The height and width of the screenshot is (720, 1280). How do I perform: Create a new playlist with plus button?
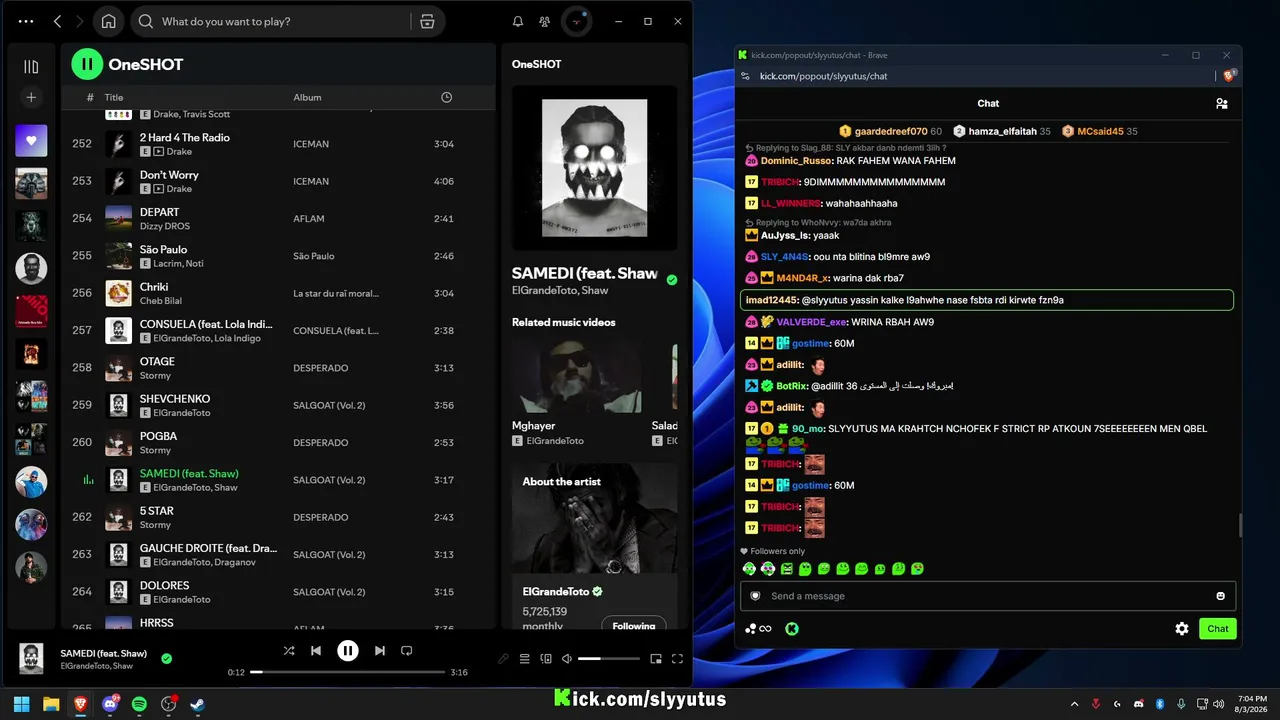click(31, 97)
